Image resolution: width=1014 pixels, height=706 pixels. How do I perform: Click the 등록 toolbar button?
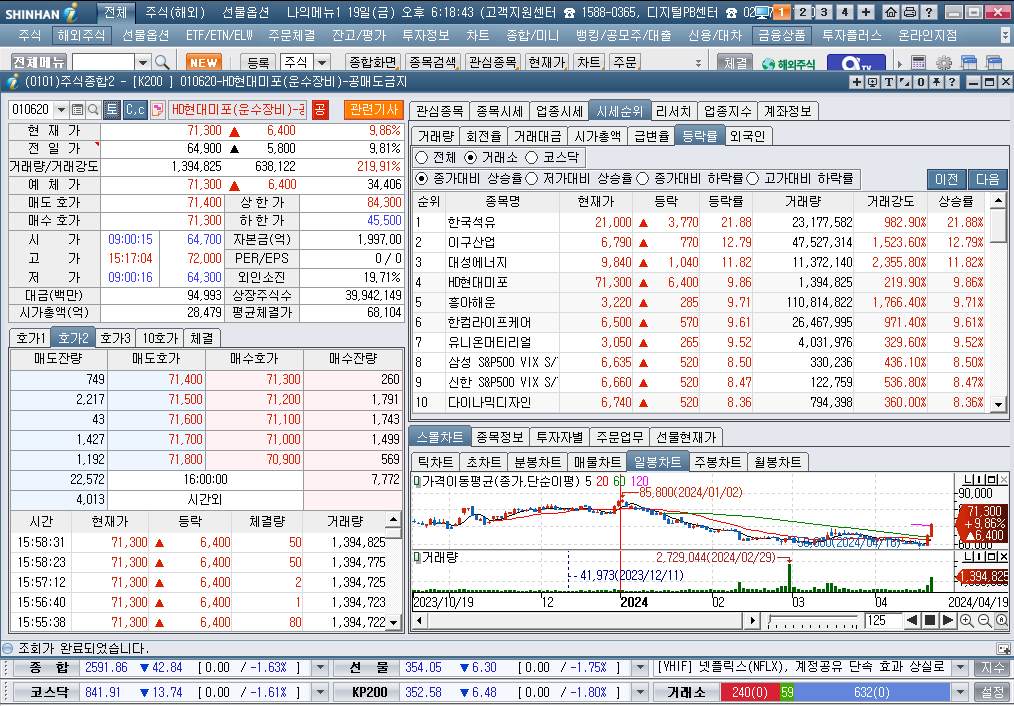[258, 62]
